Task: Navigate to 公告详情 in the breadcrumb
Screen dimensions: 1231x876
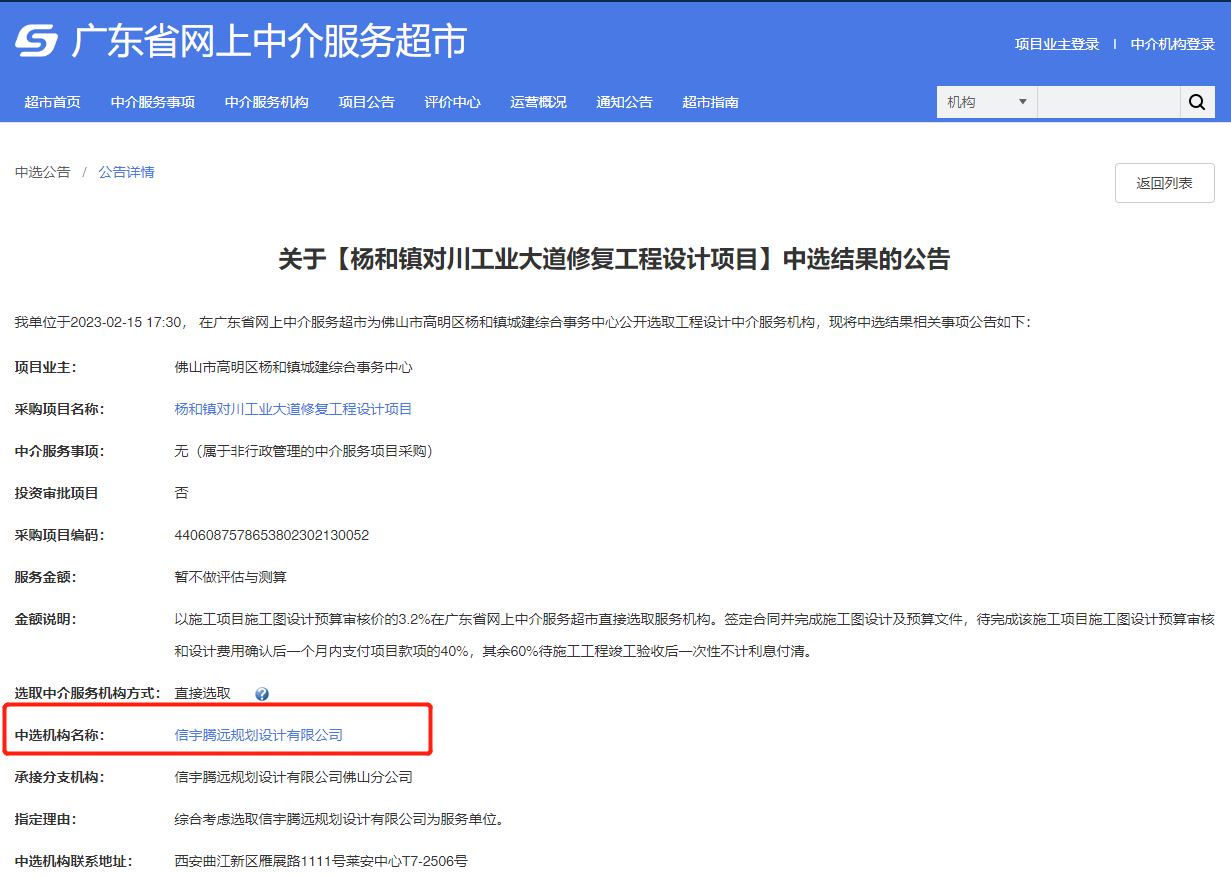Action: (x=126, y=171)
